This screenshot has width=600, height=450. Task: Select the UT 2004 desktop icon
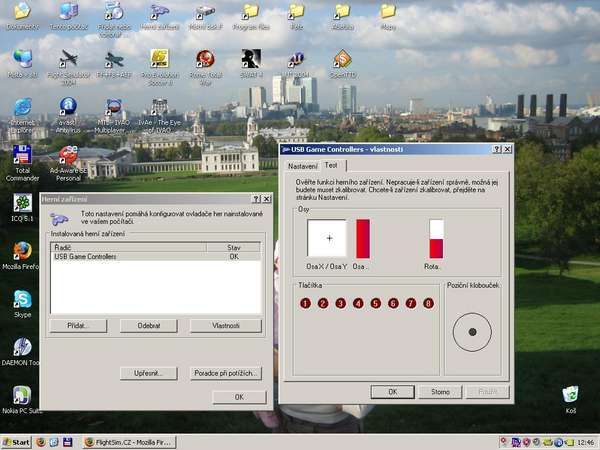[x=297, y=64]
